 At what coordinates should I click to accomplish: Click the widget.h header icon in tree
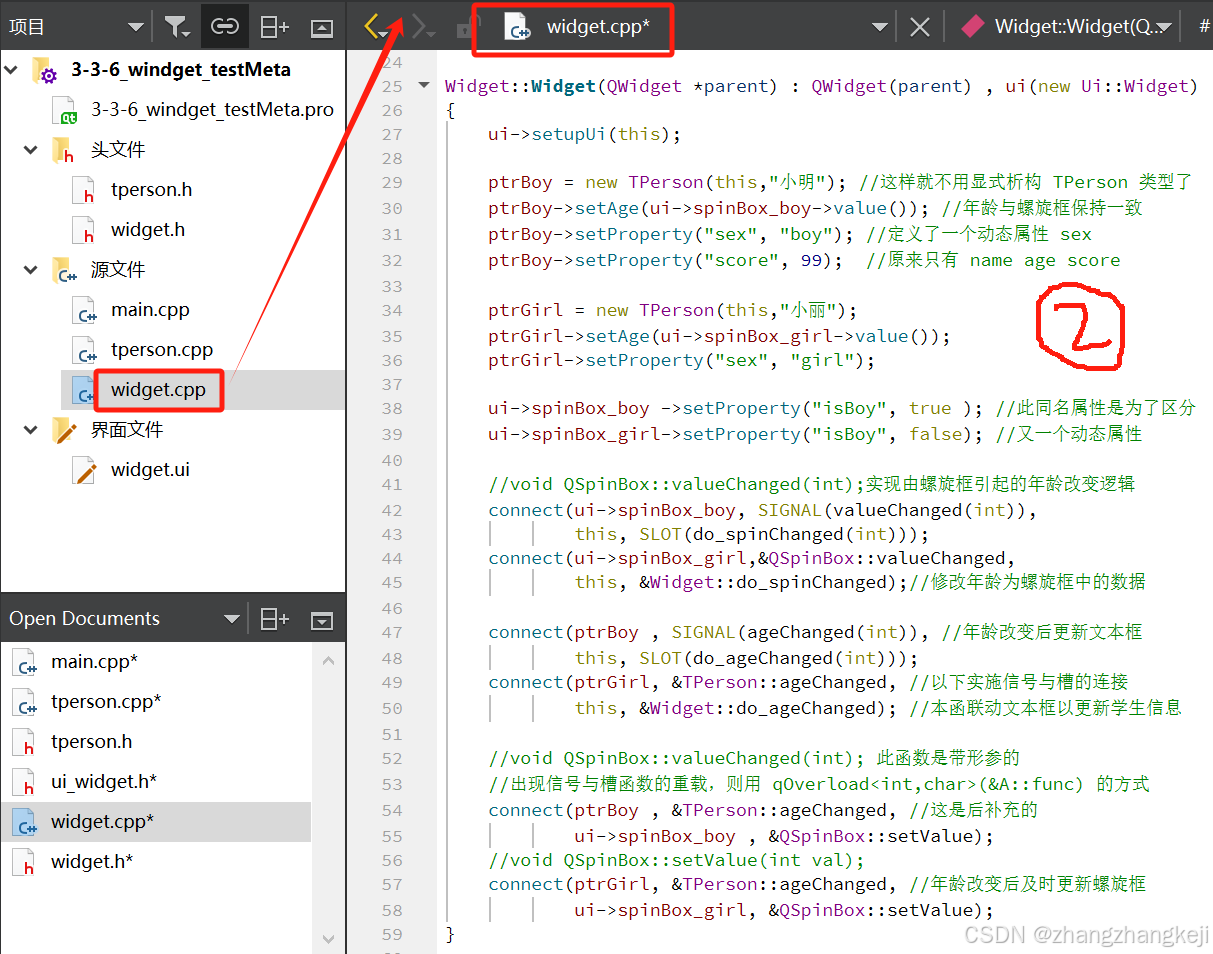(85, 230)
